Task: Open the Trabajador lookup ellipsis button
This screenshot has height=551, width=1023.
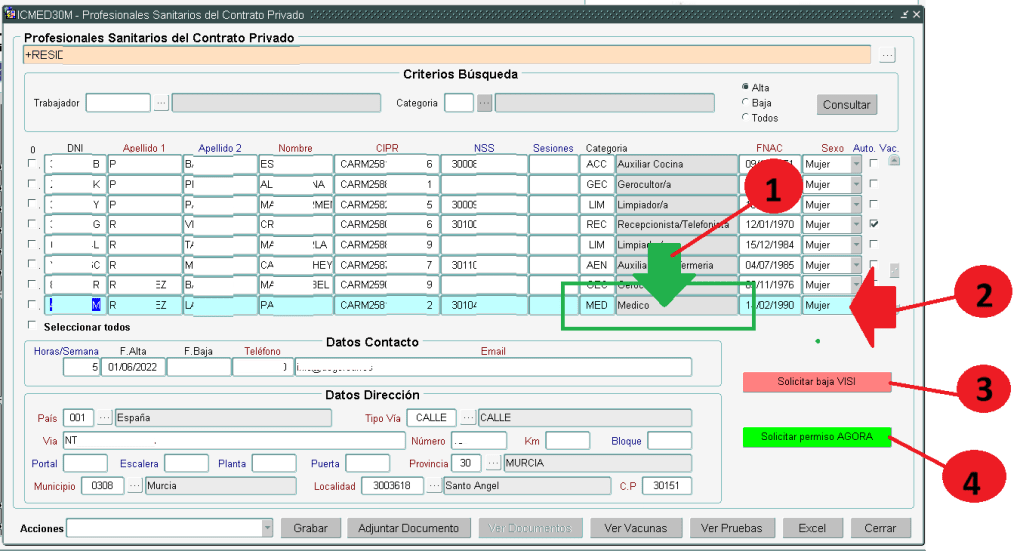Action: 161,103
